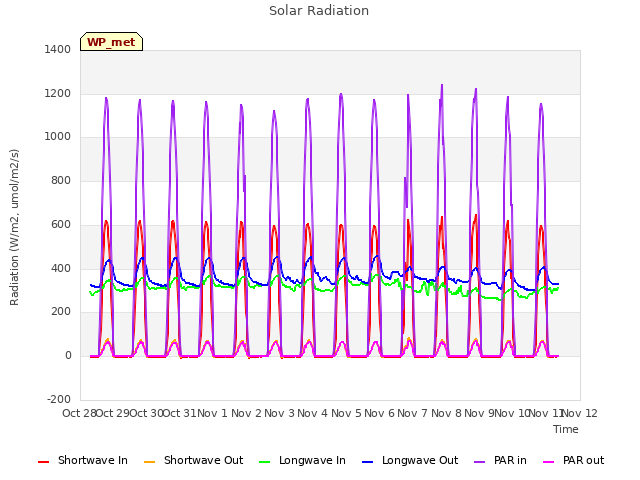This screenshot has width=640, height=480.
Task: Click the Time x-axis label
Action: 566,429
